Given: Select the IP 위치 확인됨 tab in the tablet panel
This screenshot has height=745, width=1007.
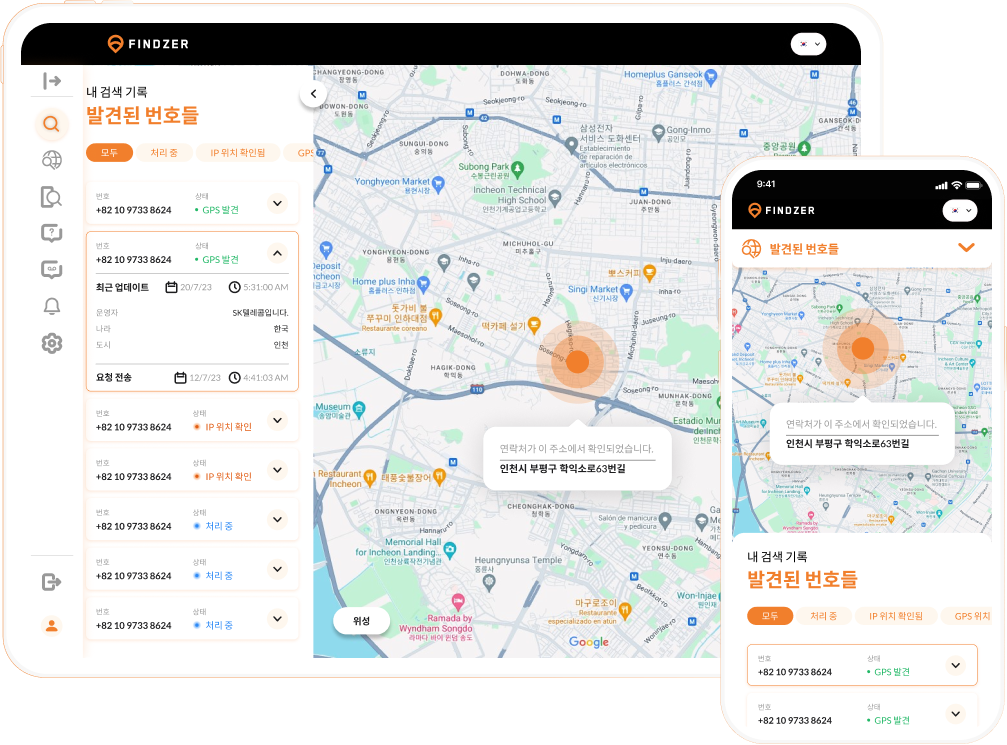Looking at the screenshot, I should pyautogui.click(x=237, y=153).
